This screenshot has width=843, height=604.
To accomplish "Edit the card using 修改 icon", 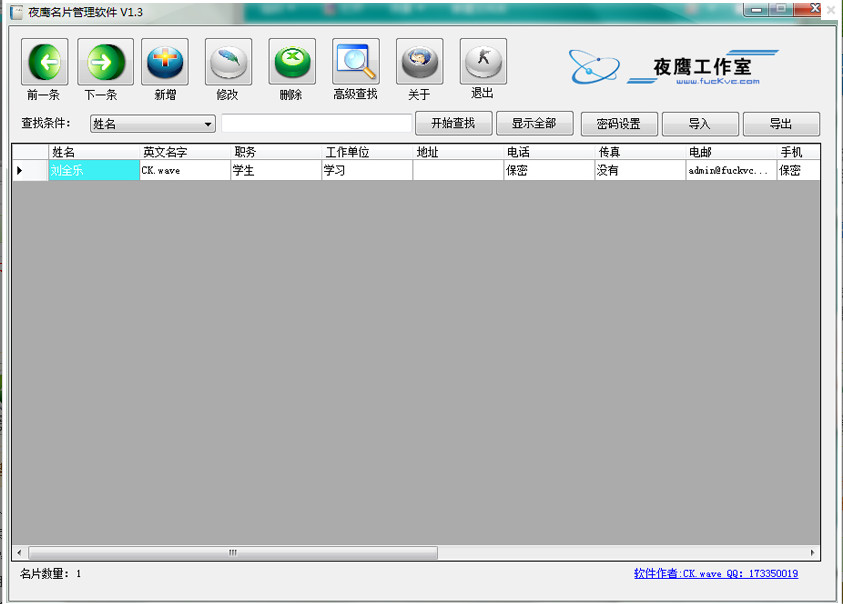I will click(x=228, y=62).
